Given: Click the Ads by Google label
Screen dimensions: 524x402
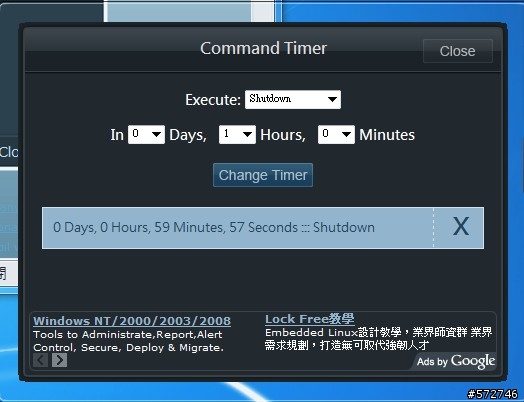Looking at the screenshot, I should [456, 361].
